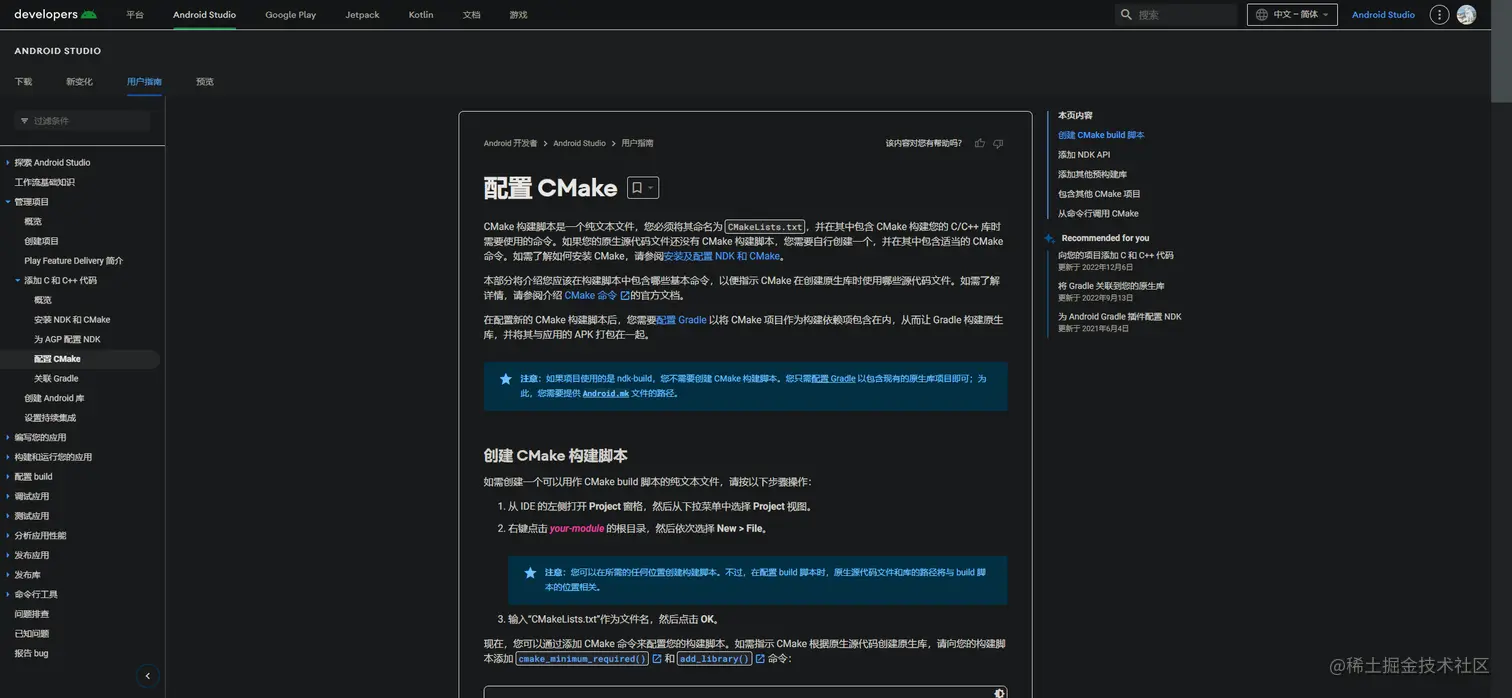Jump to 创建 CMake build 脚本 section
This screenshot has width=1512, height=698.
pyautogui.click(x=1101, y=135)
